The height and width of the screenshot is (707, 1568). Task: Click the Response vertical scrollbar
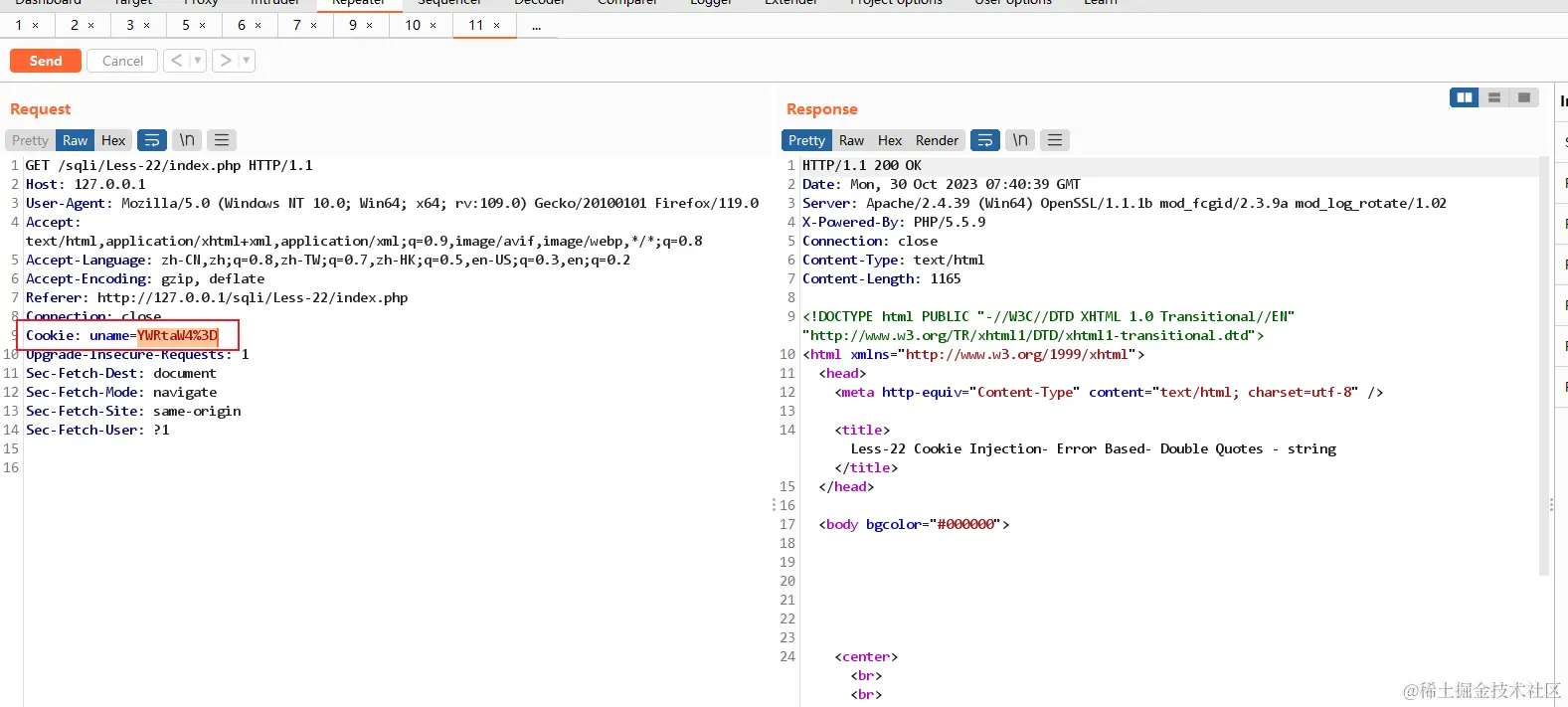point(1544,365)
